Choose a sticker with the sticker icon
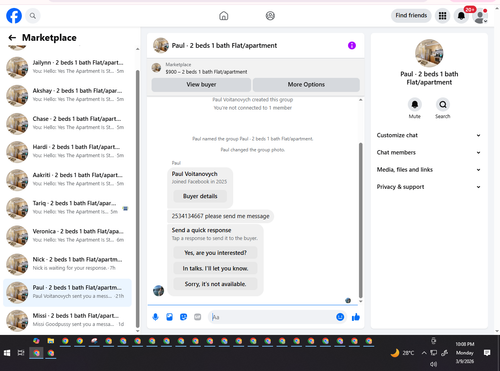500x371 pixels. coord(183,317)
